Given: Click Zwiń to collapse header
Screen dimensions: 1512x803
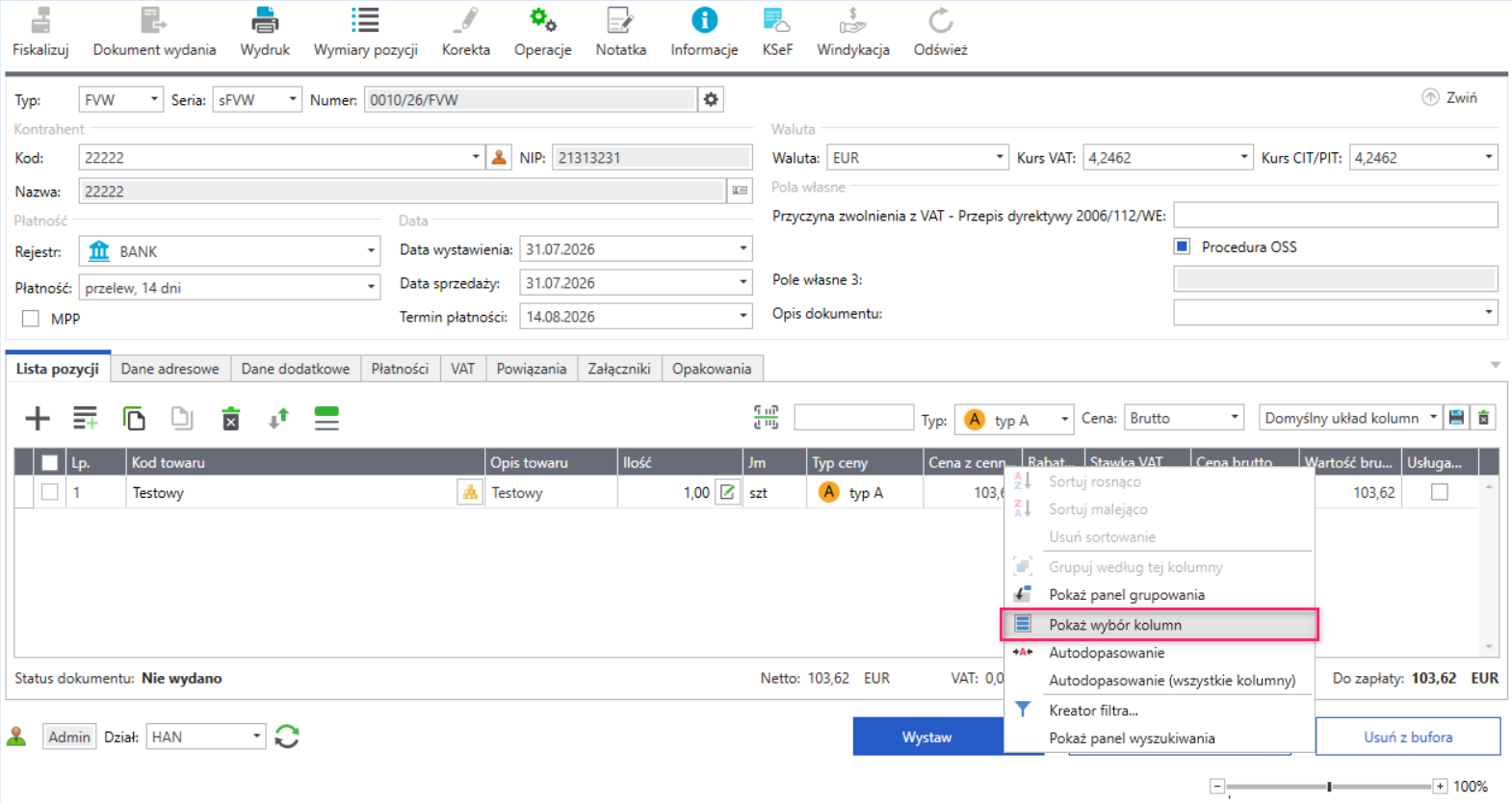Looking at the screenshot, I should [x=1449, y=97].
